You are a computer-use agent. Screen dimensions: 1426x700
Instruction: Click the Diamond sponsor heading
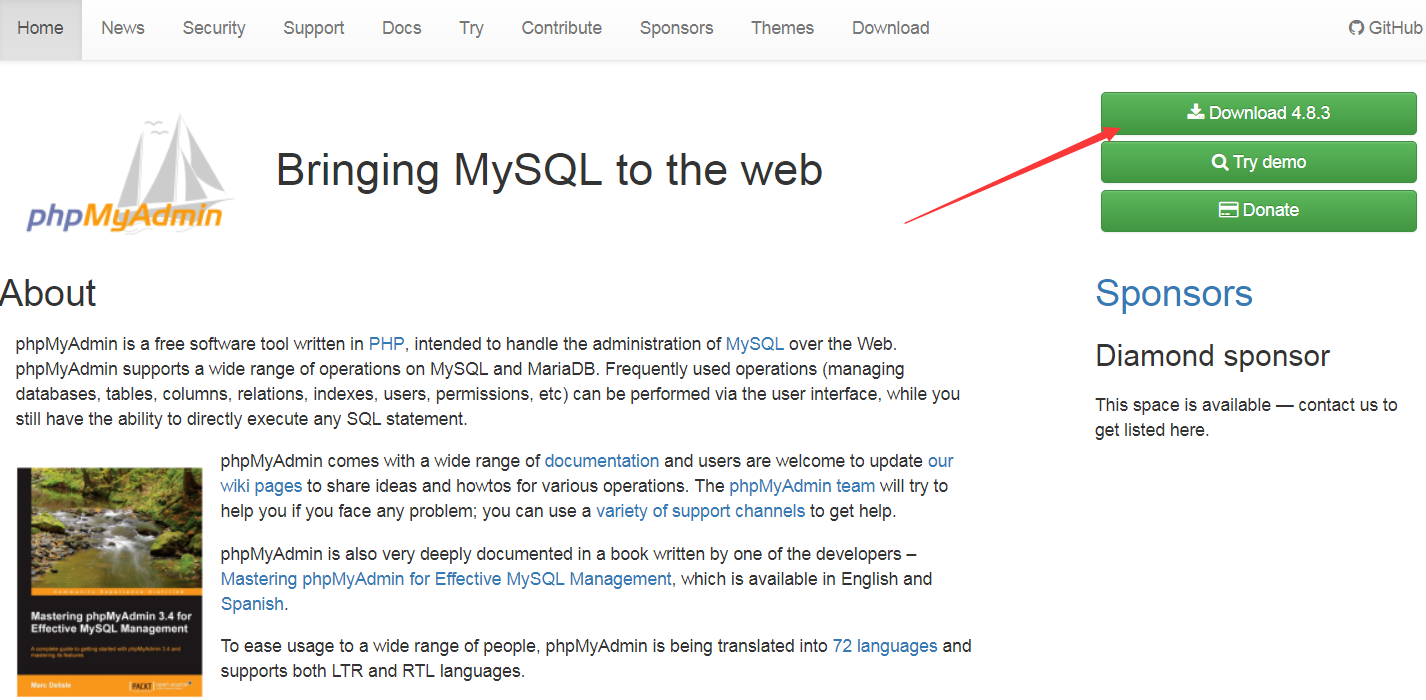1213,356
